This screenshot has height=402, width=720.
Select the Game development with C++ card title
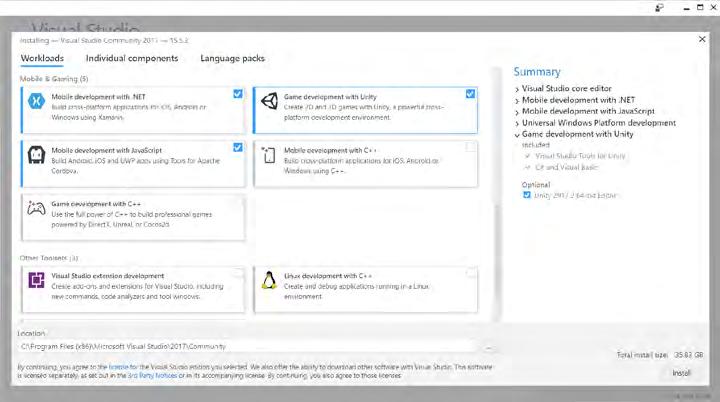click(96, 204)
